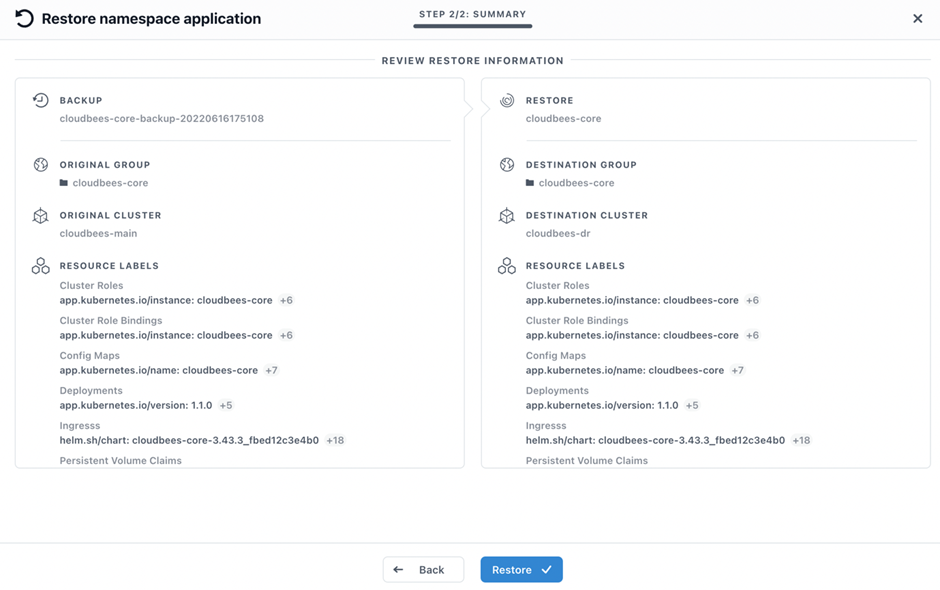This screenshot has width=940, height=590.
Task: Click Cluster Roles instance label in Restore panel
Action: pyautogui.click(x=632, y=300)
